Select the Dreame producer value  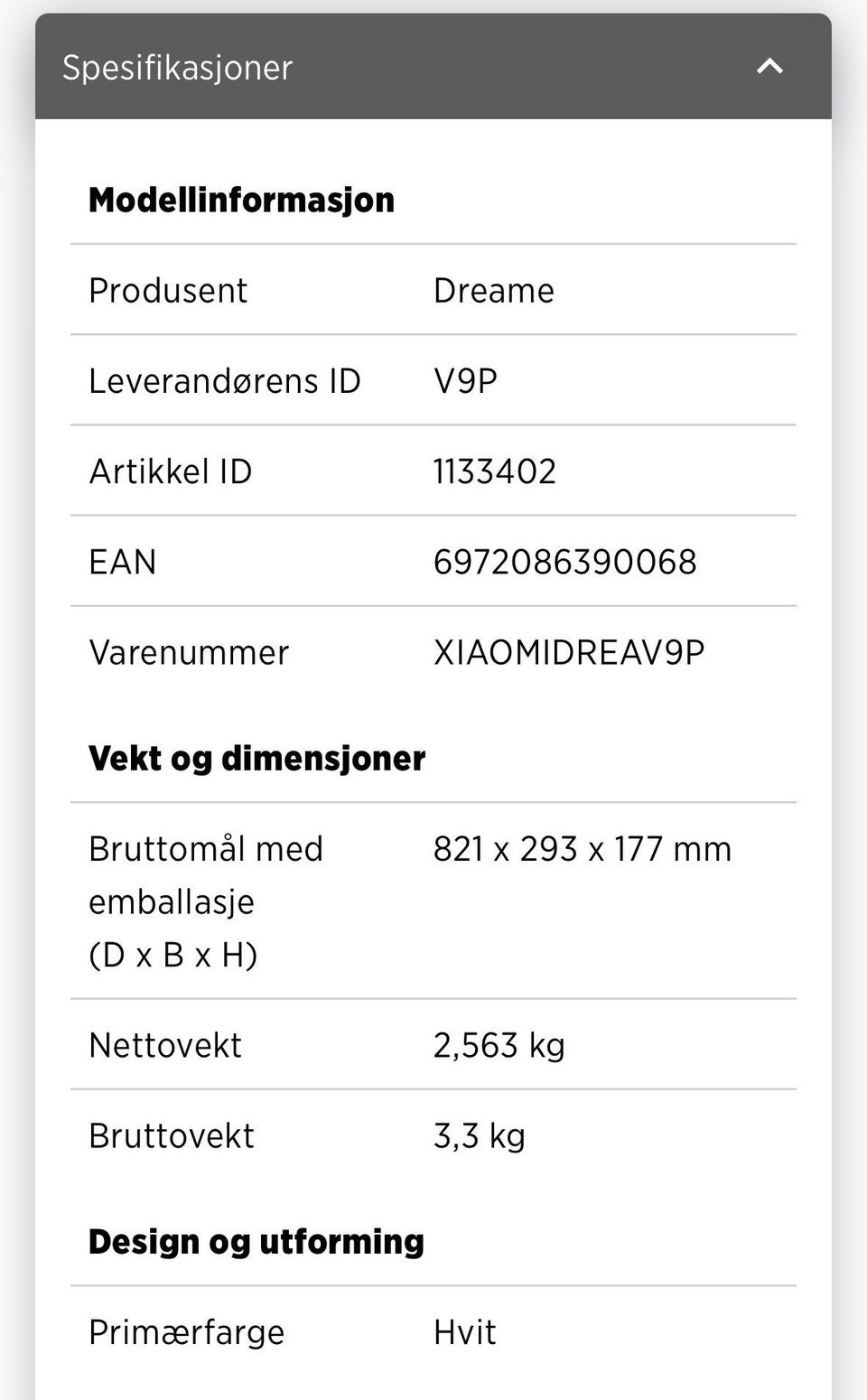pos(493,291)
